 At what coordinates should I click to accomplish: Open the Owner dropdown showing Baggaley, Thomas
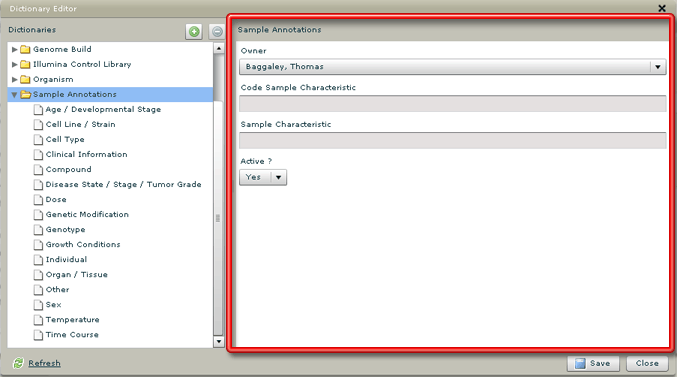click(x=452, y=67)
